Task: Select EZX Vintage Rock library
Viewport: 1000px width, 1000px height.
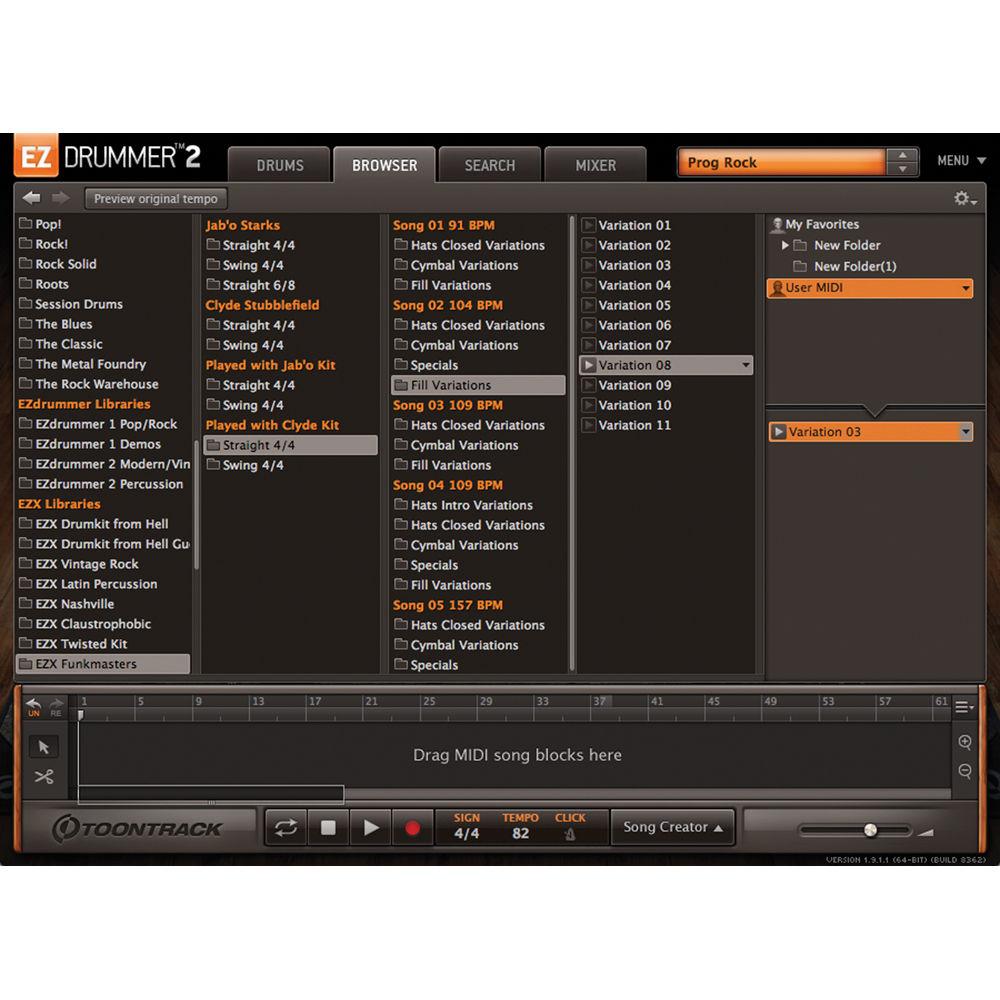Action: (x=79, y=564)
